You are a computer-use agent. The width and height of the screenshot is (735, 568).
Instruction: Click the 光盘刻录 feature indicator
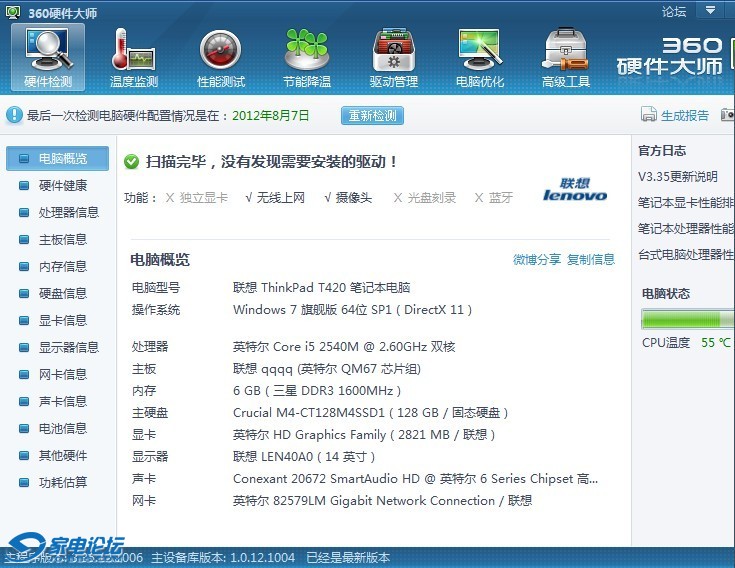coord(425,198)
